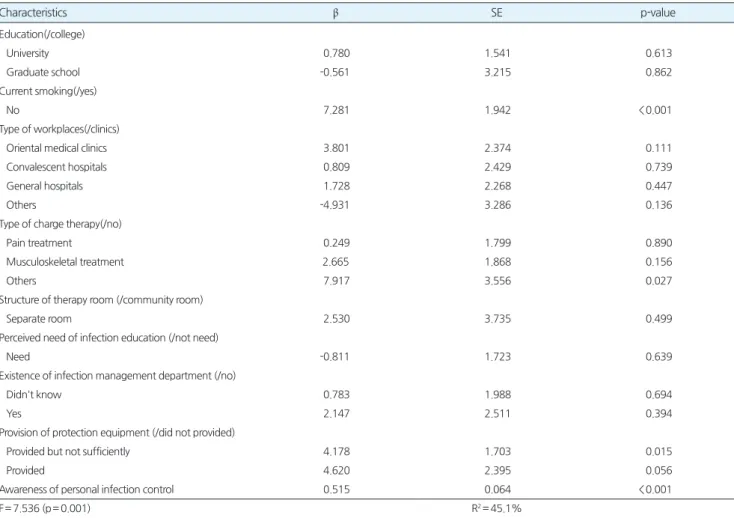This screenshot has height=518, width=734.
Task: Select the 'Graduate school' row label
Action: [43, 72]
